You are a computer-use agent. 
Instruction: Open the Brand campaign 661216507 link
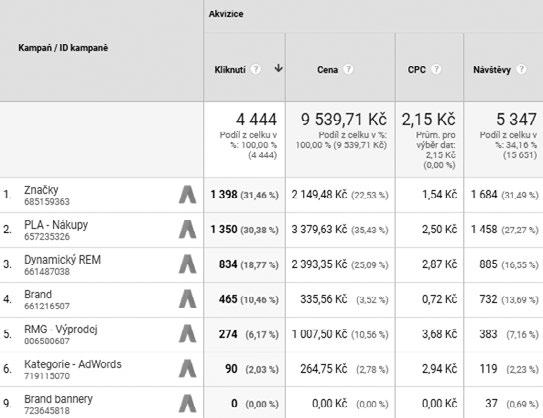38,294
